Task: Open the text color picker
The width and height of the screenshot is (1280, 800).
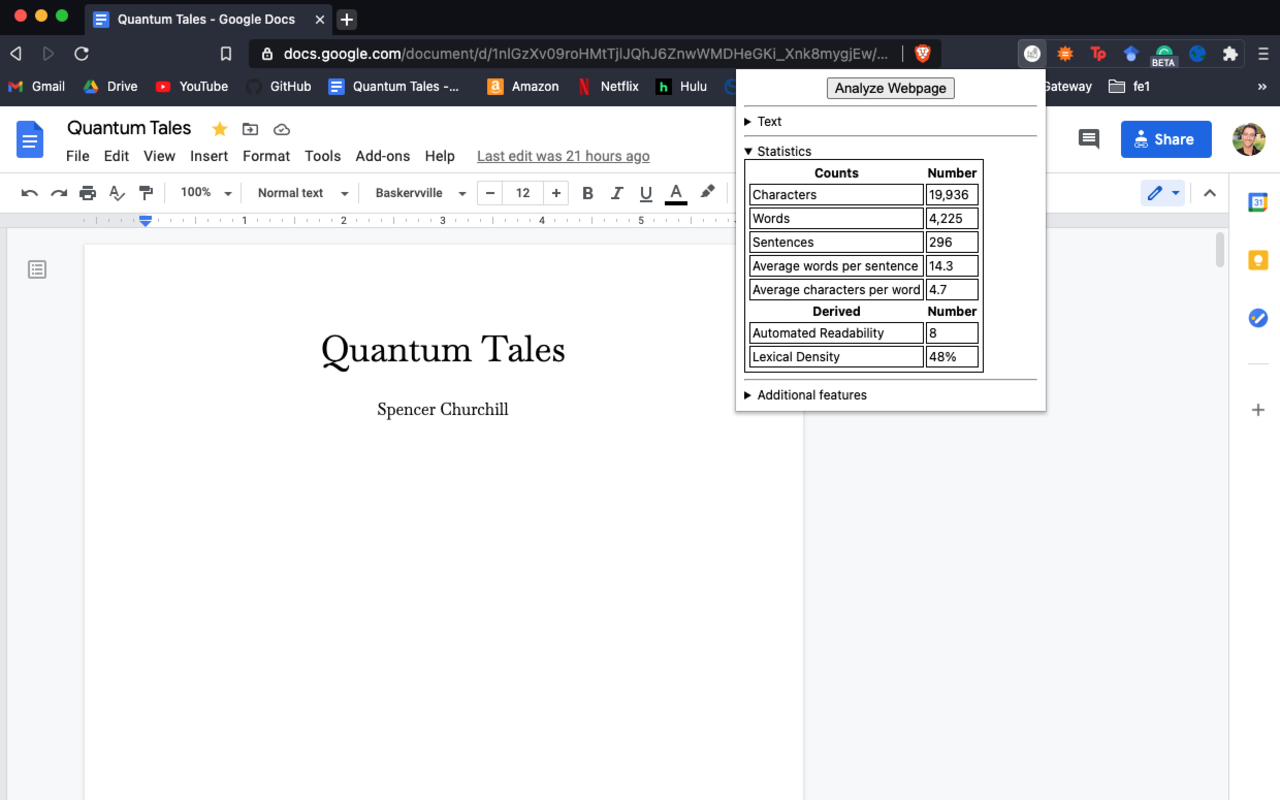Action: click(x=676, y=193)
